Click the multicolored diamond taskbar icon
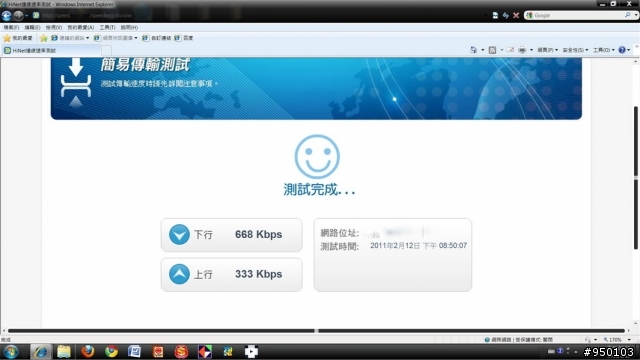The image size is (640, 360). [x=205, y=351]
